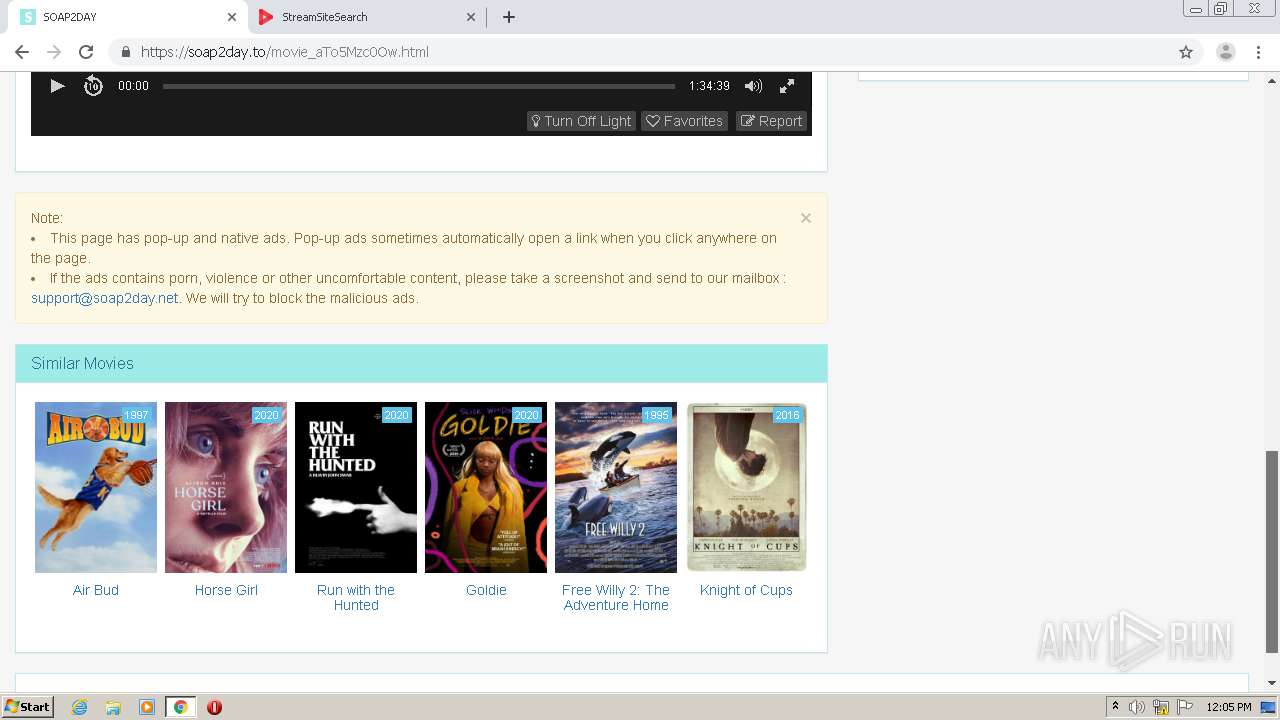Open Air Bud poster thumbnail
This screenshot has height=720, width=1280.
[x=96, y=487]
